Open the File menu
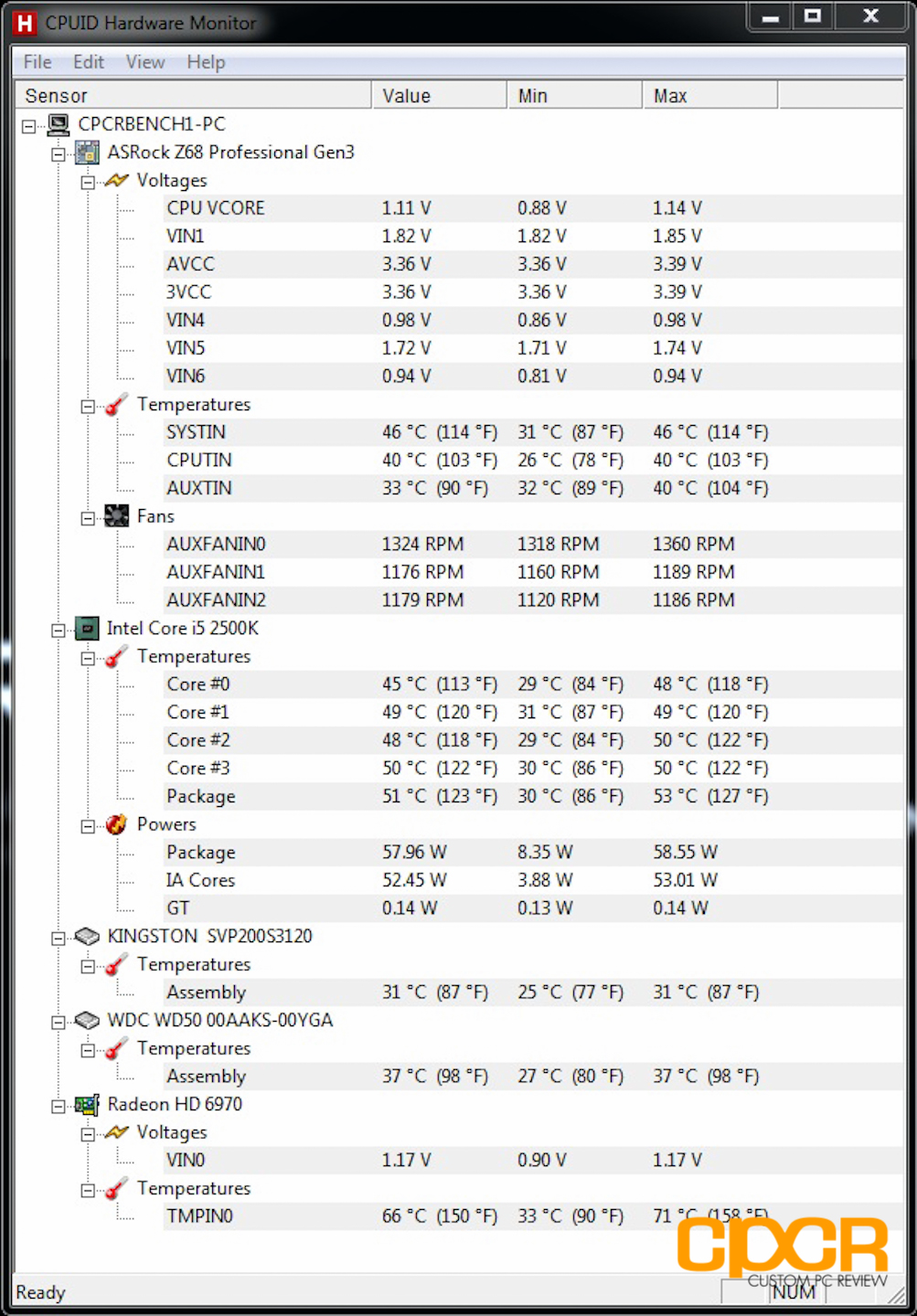917x1316 pixels. click(x=37, y=62)
